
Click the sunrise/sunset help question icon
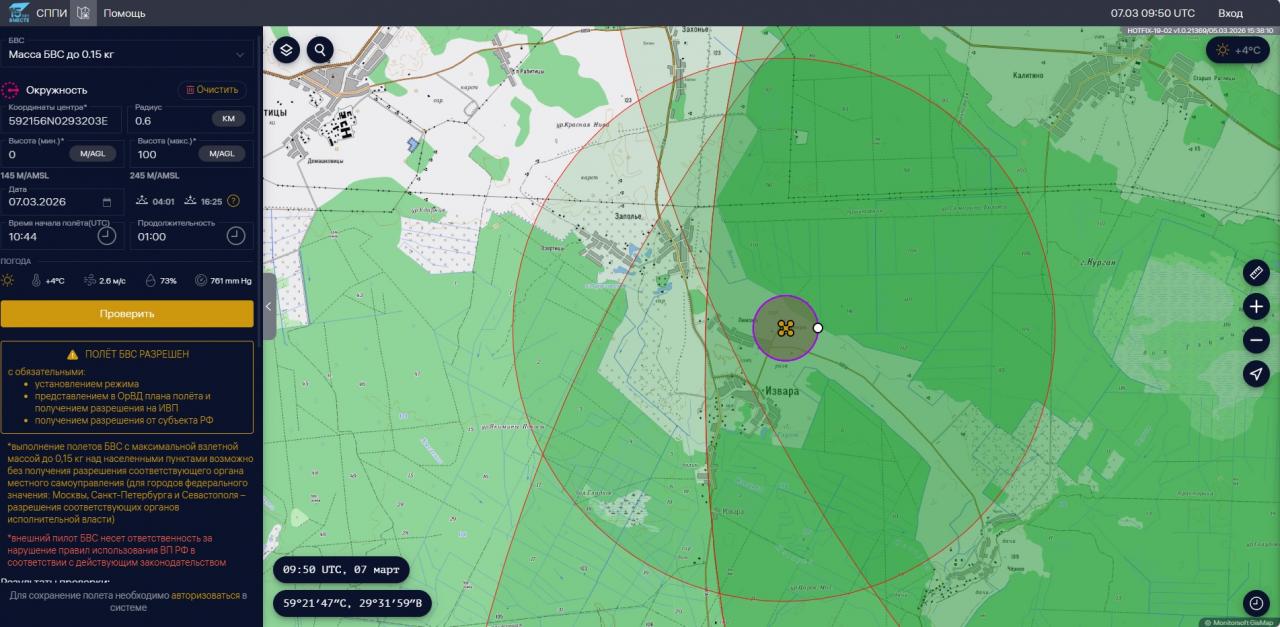(233, 201)
